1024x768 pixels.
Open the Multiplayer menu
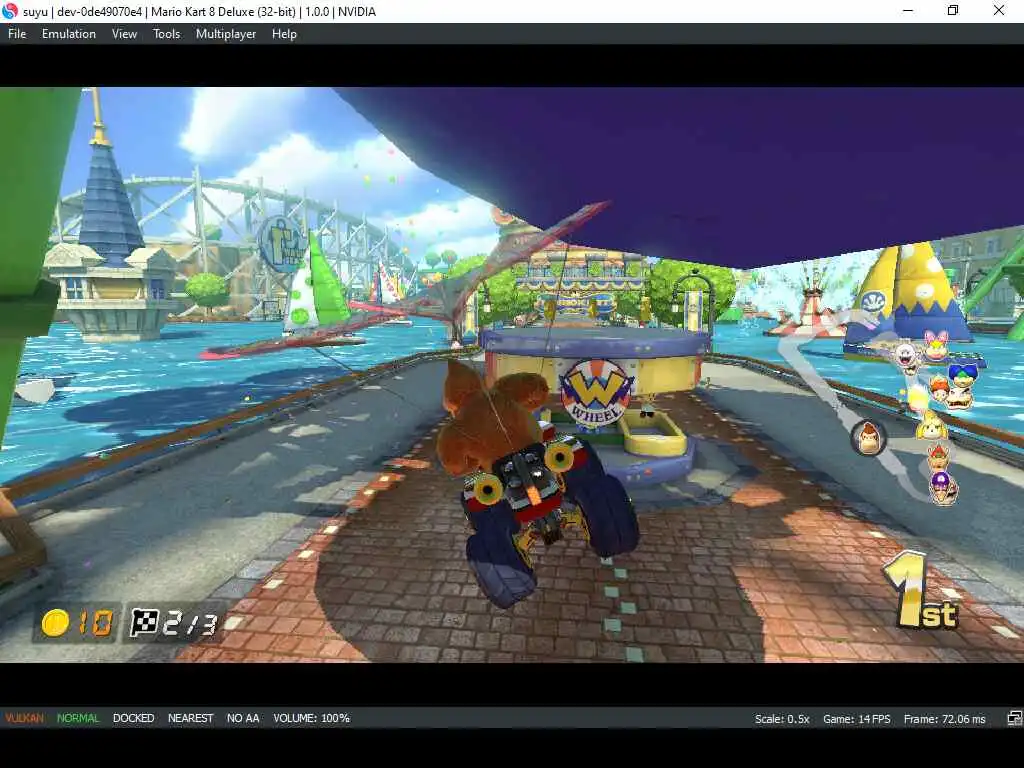coord(226,34)
